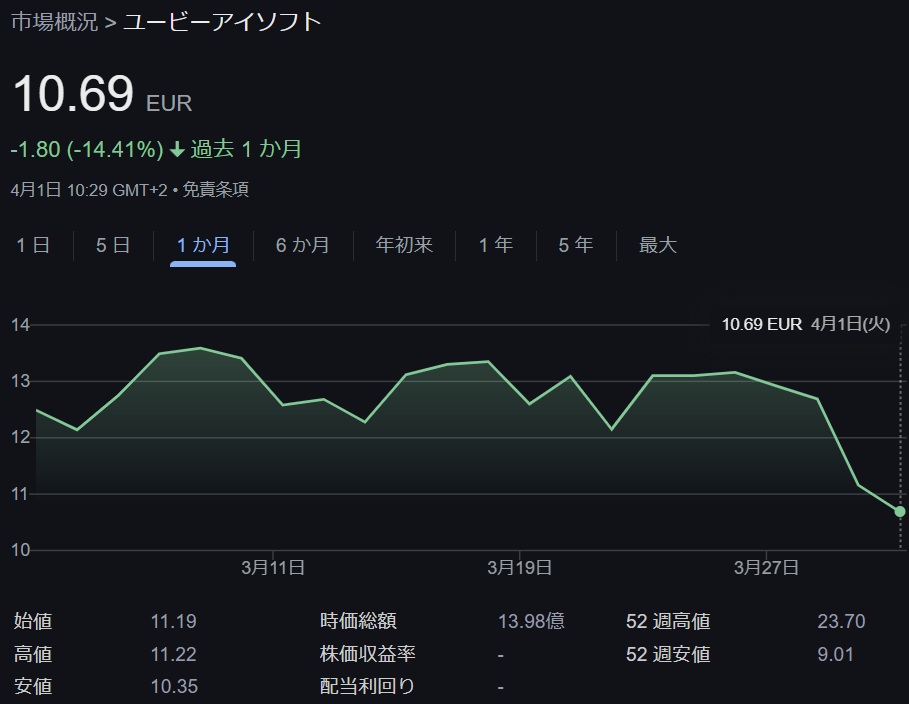Click the 始値 value 11.19

click(173, 622)
